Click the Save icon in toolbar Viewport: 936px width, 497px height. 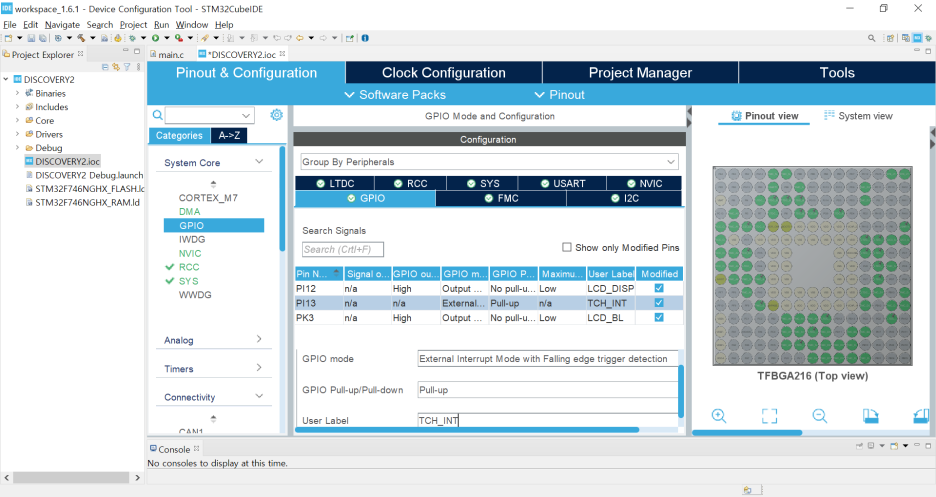(x=31, y=38)
